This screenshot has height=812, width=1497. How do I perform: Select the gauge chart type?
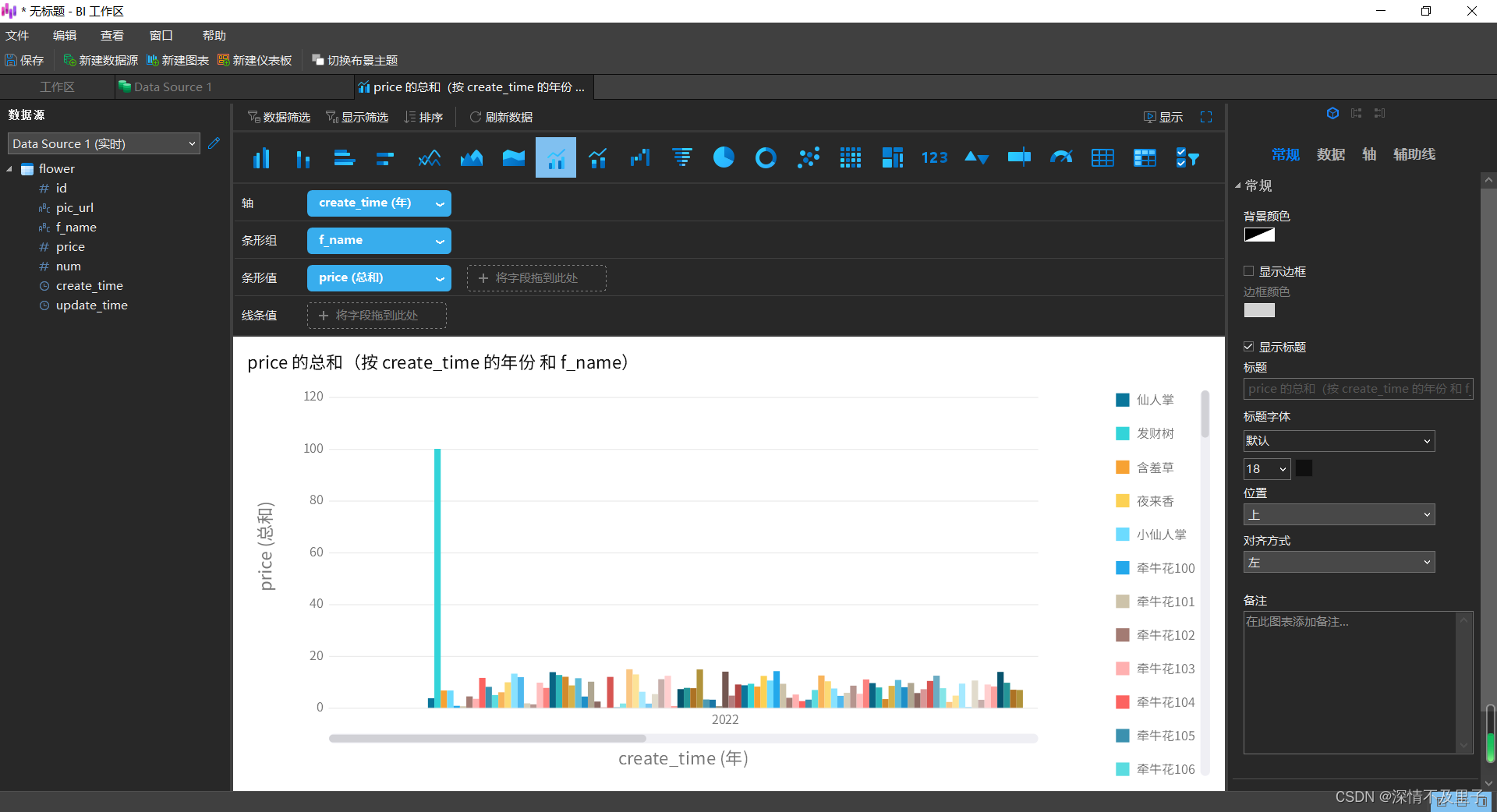coord(1061,158)
